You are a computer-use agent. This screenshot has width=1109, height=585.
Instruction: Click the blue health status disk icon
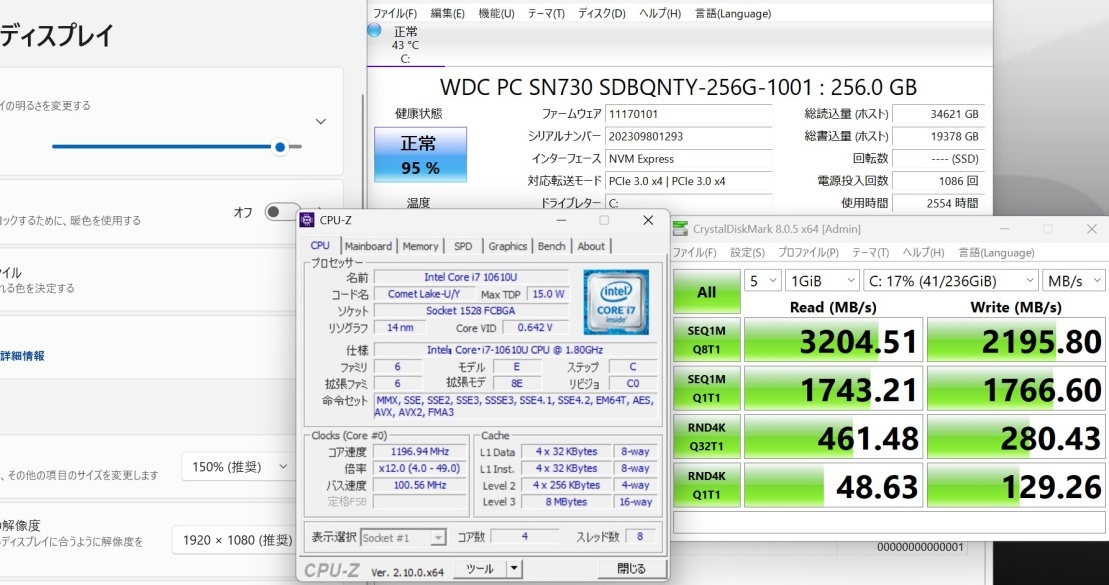click(x=374, y=30)
